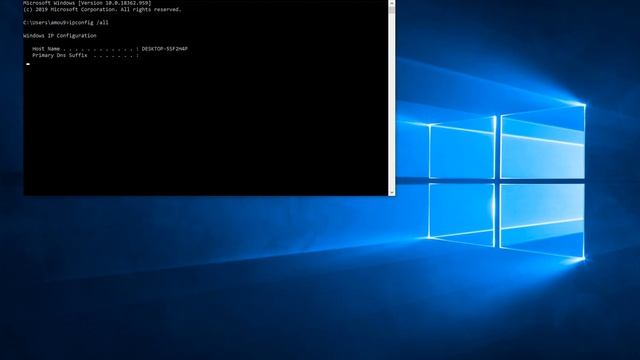
Task: Click the '(c) 2019 Microsoft Corporation' copyright line
Action: (102, 9)
